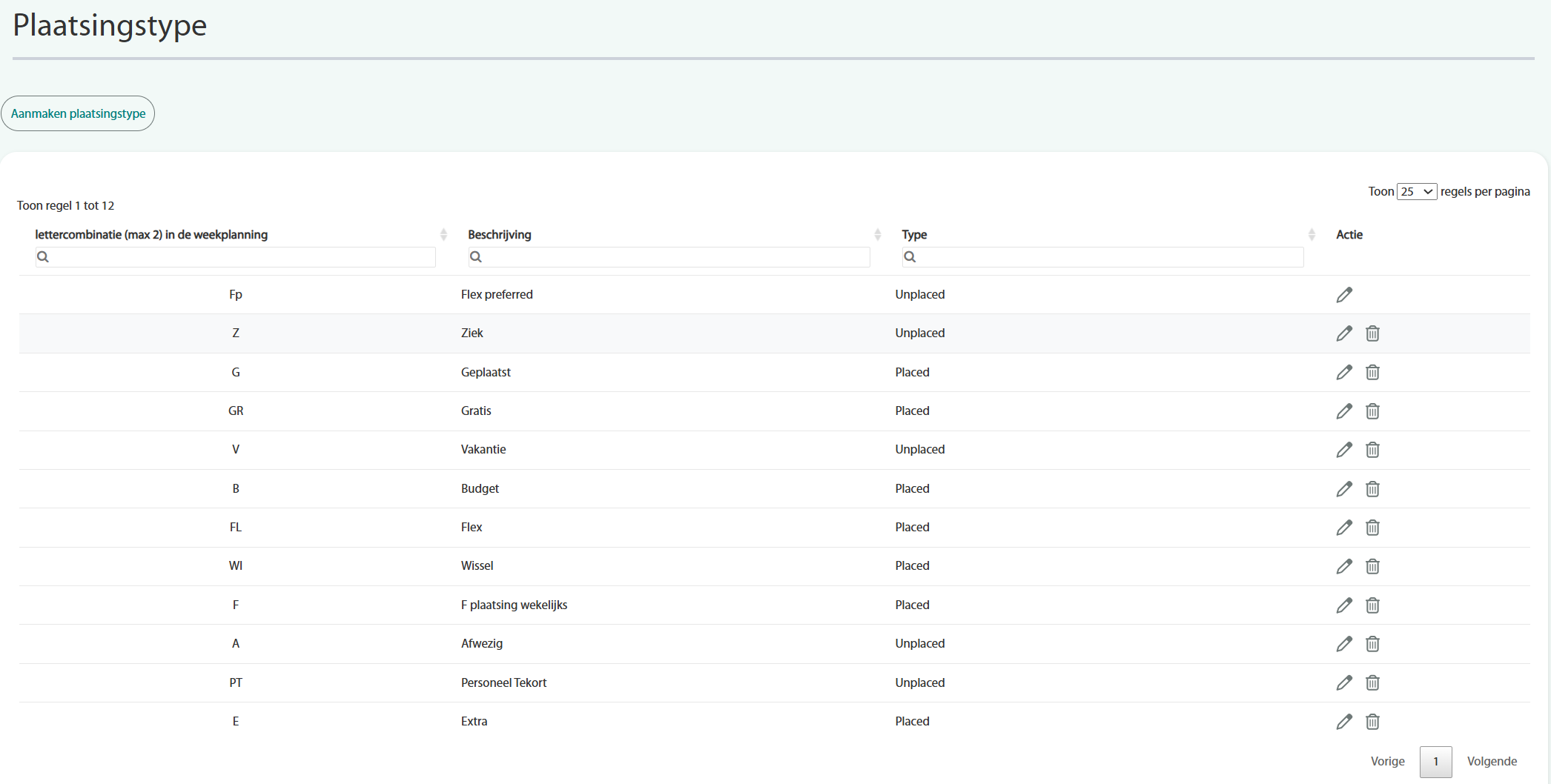Delete the Budget row
This screenshot has height=784, width=1551.
tap(1372, 489)
